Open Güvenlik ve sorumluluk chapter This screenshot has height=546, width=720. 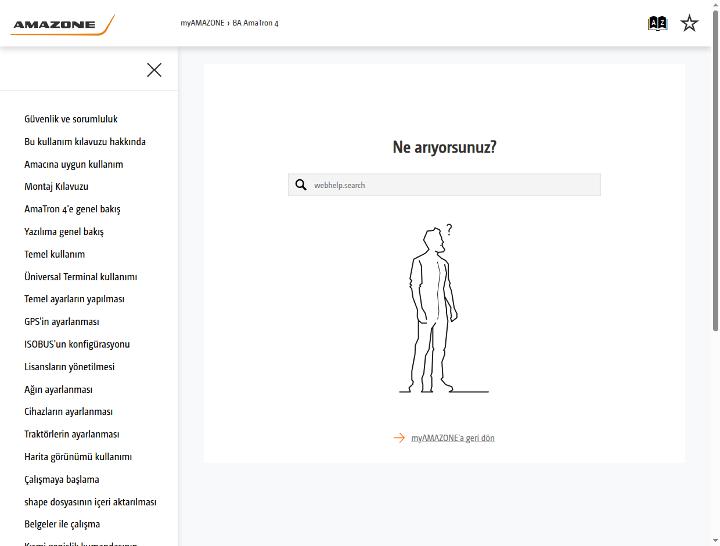coord(71,119)
